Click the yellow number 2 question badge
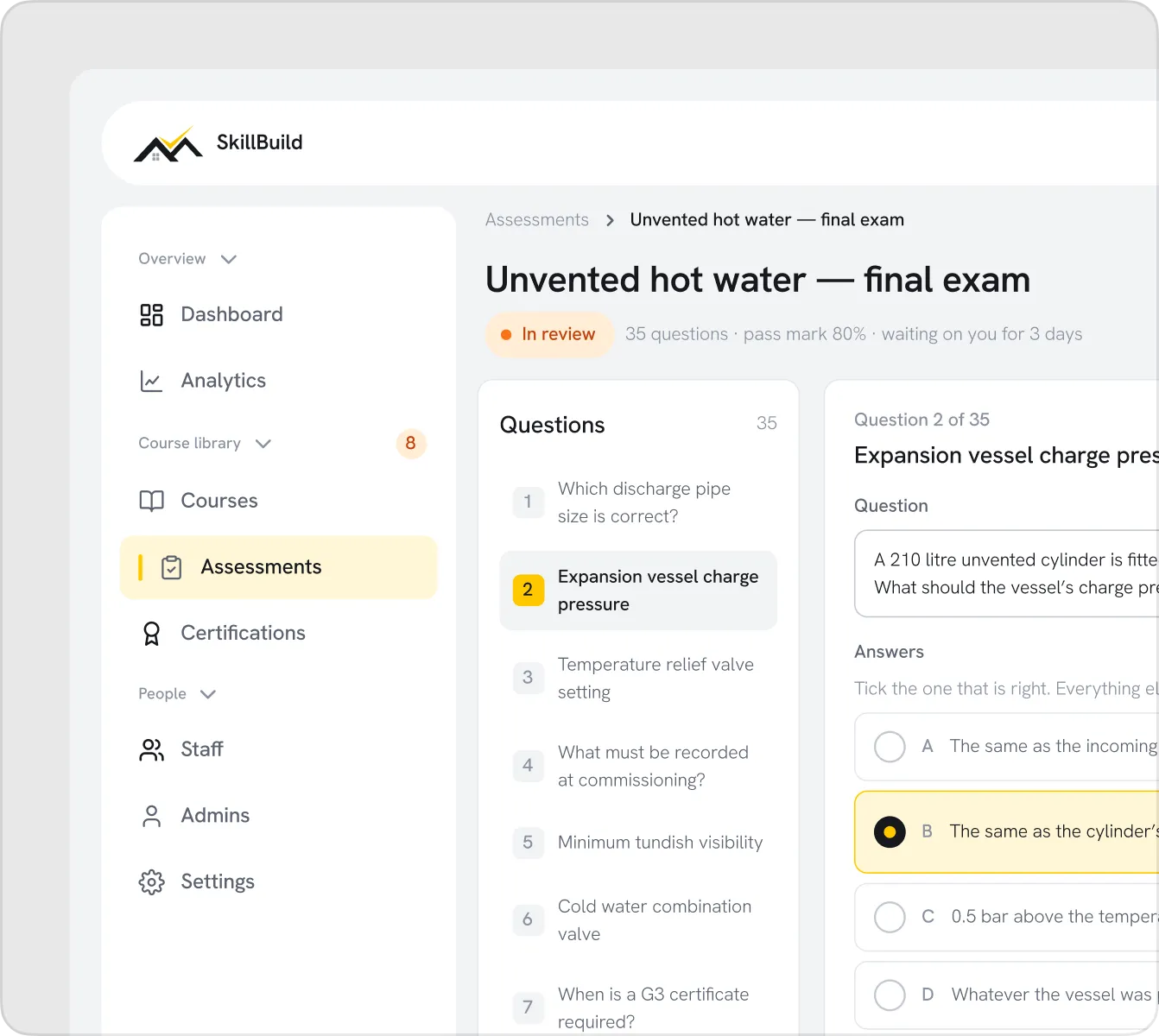This screenshot has width=1159, height=1036. click(528, 590)
